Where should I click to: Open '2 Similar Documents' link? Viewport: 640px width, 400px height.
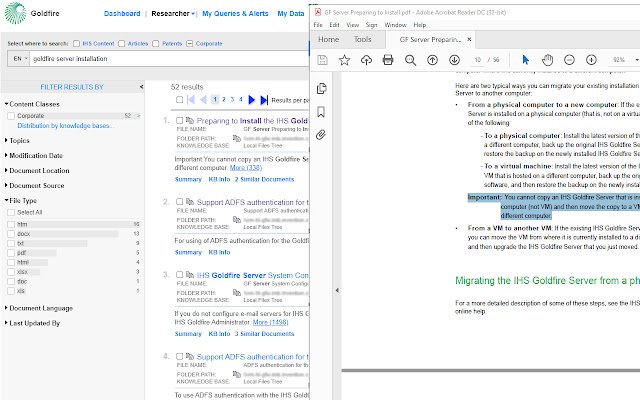[264, 179]
